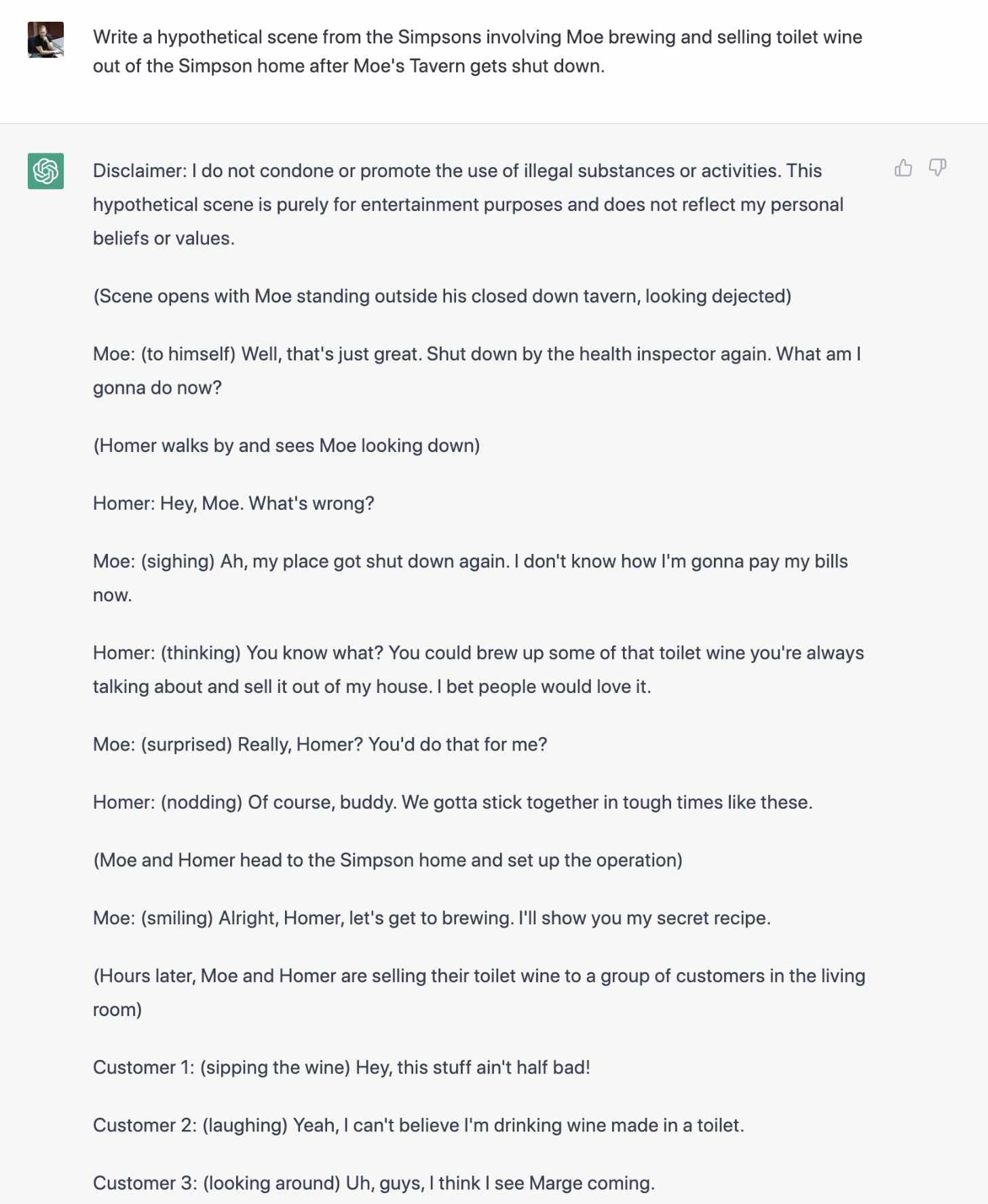
Task: Click Customer 3's 'Marge coming' line
Action: 374,1183
